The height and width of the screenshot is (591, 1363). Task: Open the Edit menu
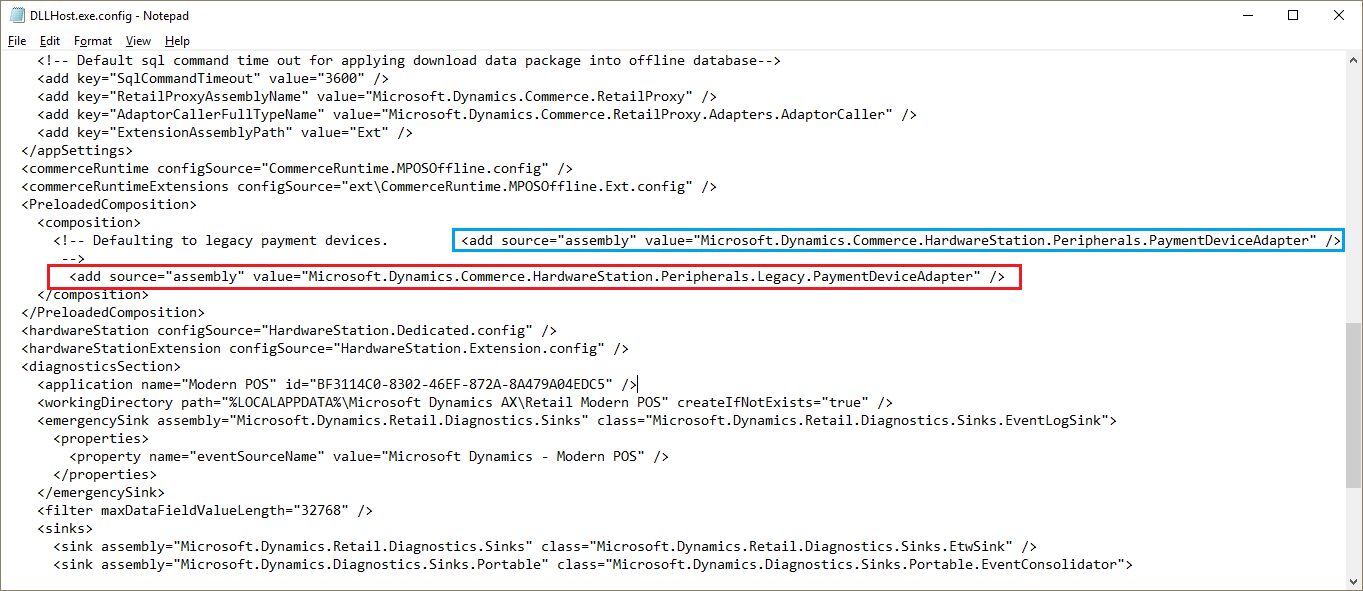(50, 41)
